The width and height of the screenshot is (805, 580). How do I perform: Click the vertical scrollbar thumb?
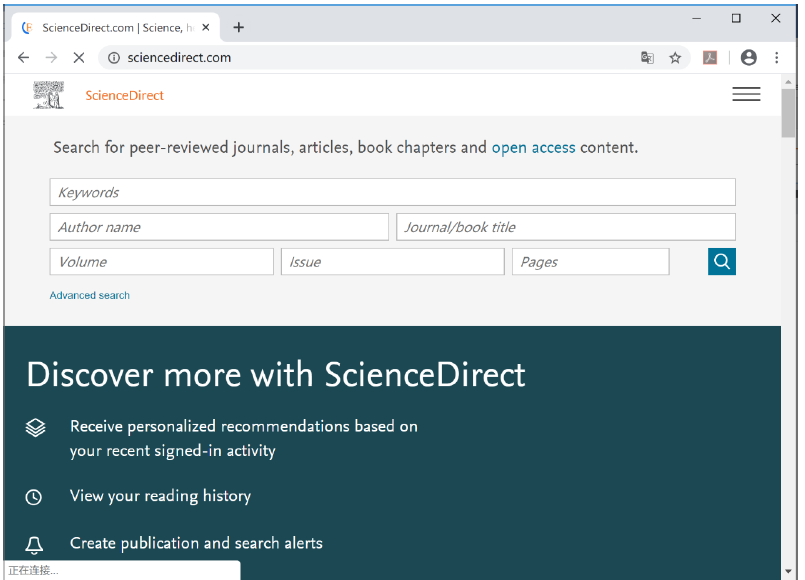[788, 113]
